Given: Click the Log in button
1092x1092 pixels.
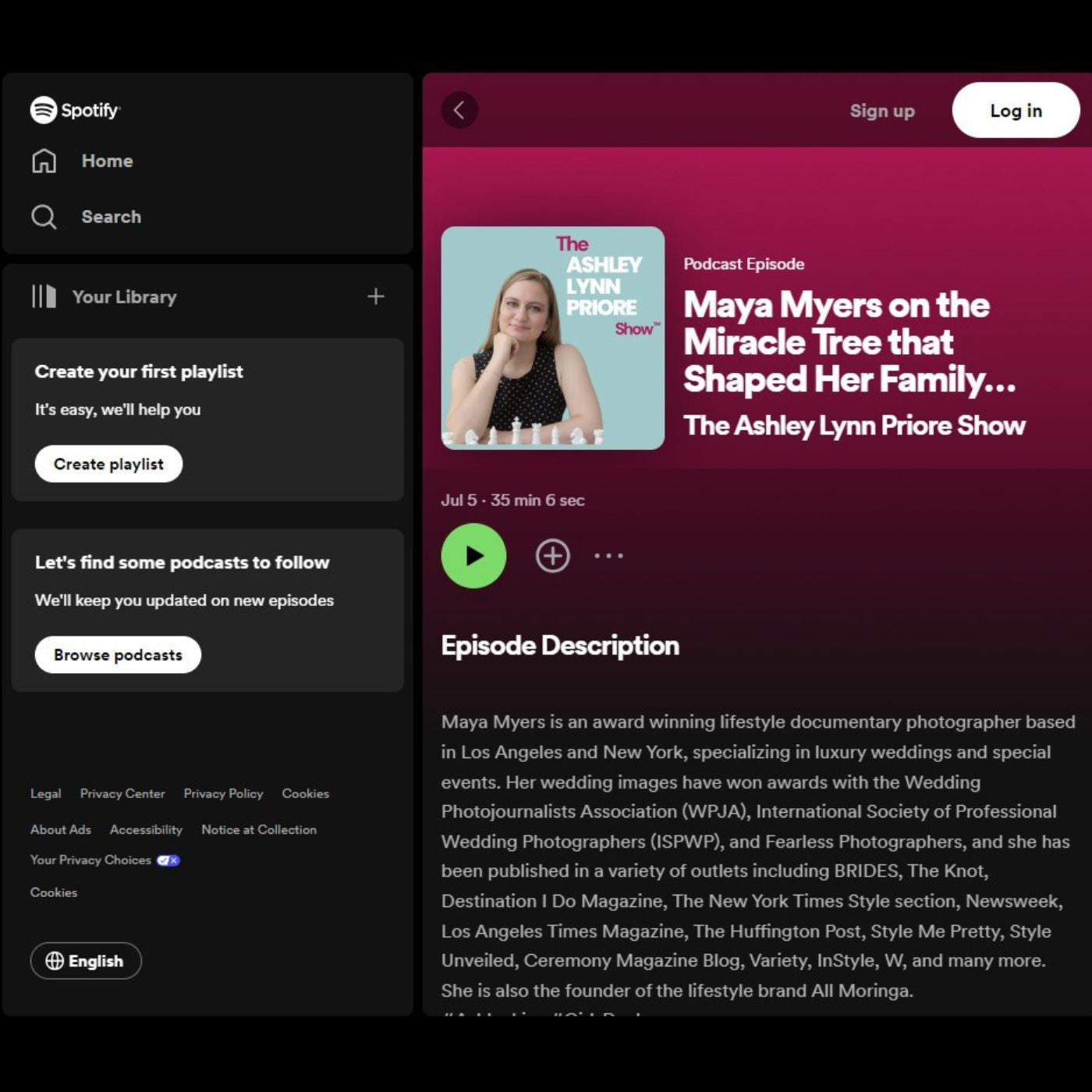Looking at the screenshot, I should point(1016,110).
